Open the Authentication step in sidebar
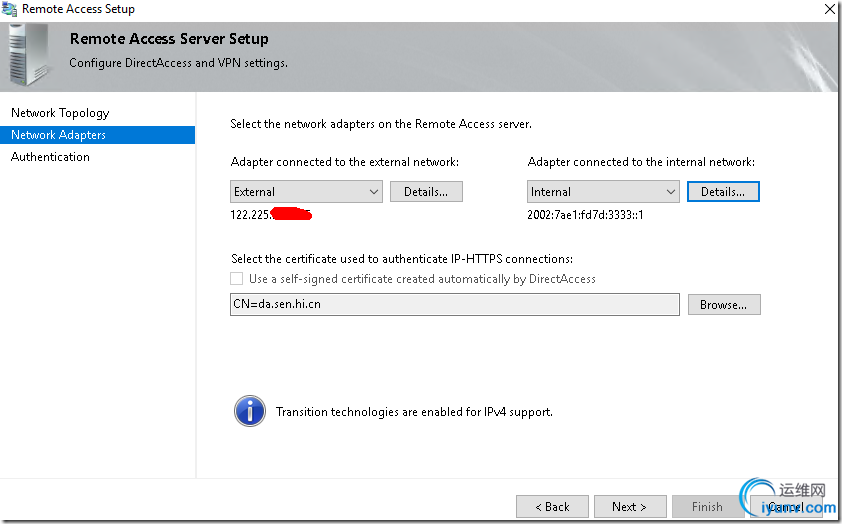 coord(50,157)
